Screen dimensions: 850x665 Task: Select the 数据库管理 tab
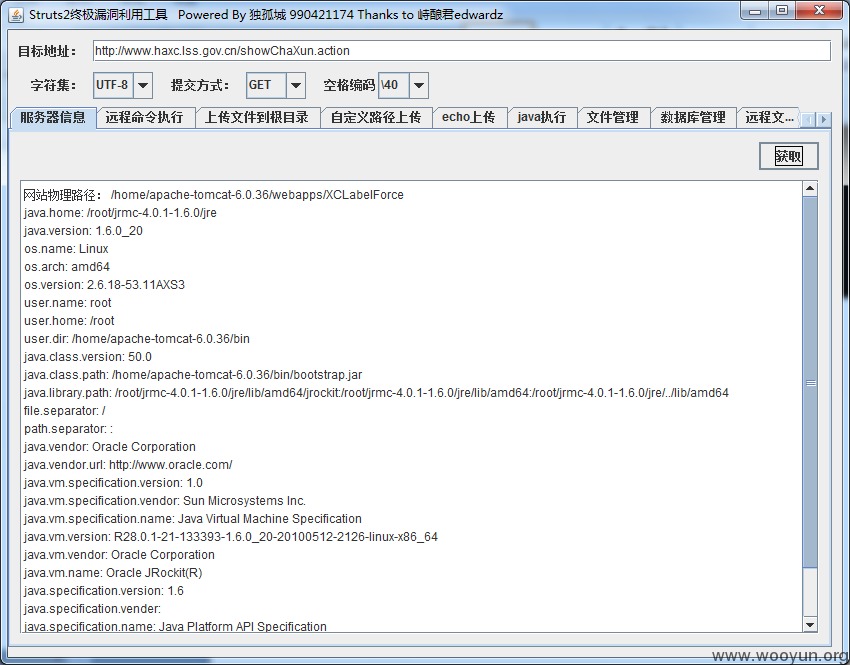click(693, 117)
